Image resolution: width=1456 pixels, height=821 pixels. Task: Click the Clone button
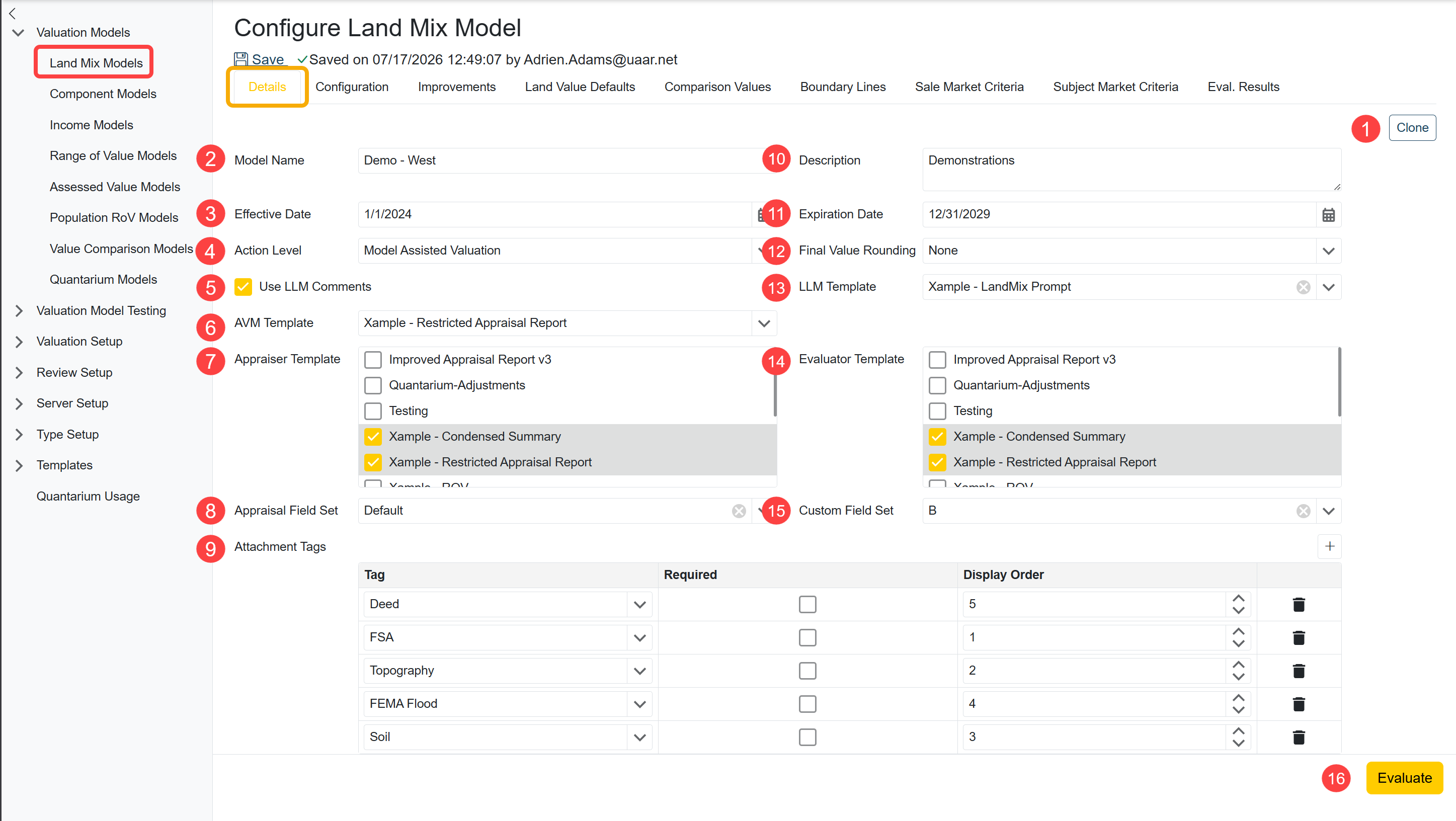point(1412,128)
